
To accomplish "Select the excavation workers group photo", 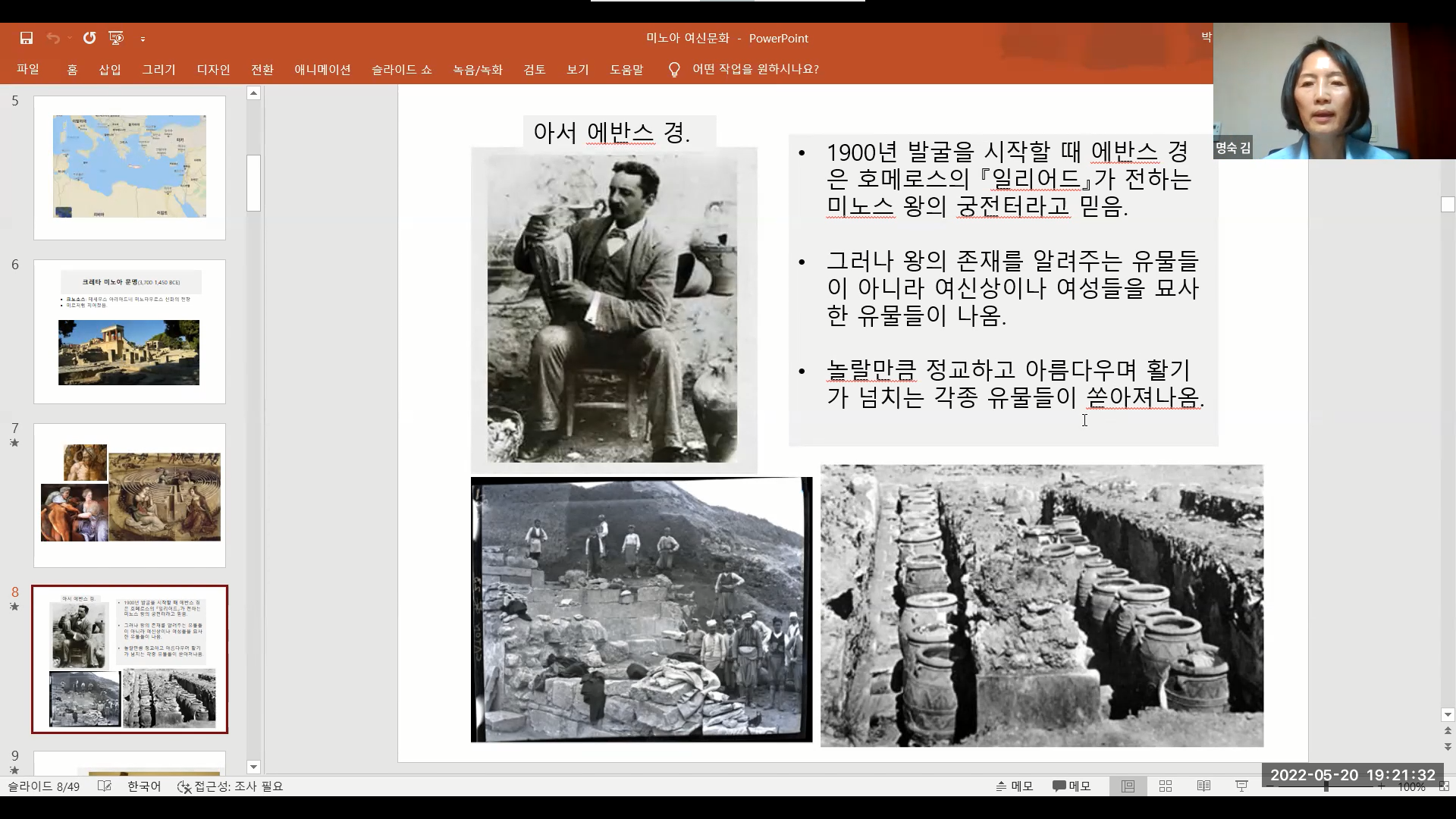I will pyautogui.click(x=642, y=610).
